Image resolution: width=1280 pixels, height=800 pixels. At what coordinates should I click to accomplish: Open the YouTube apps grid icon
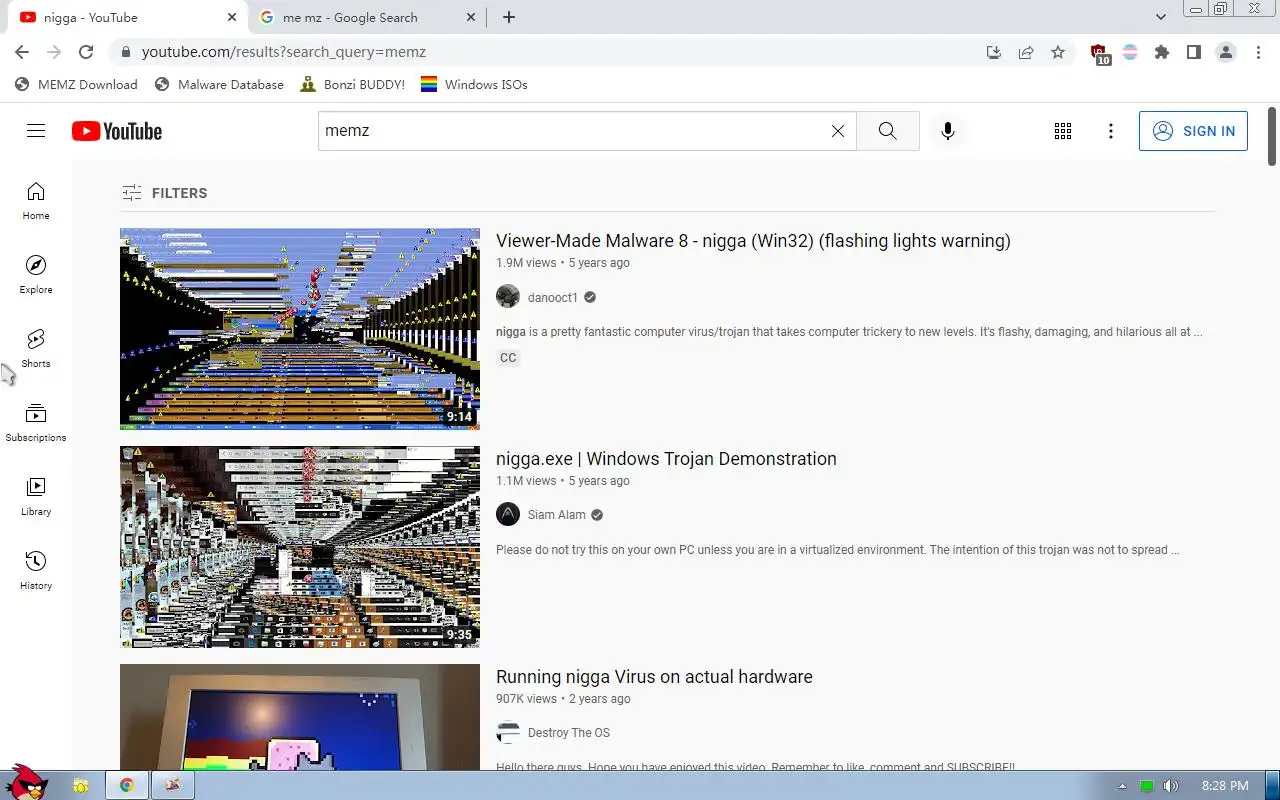pyautogui.click(x=1063, y=131)
